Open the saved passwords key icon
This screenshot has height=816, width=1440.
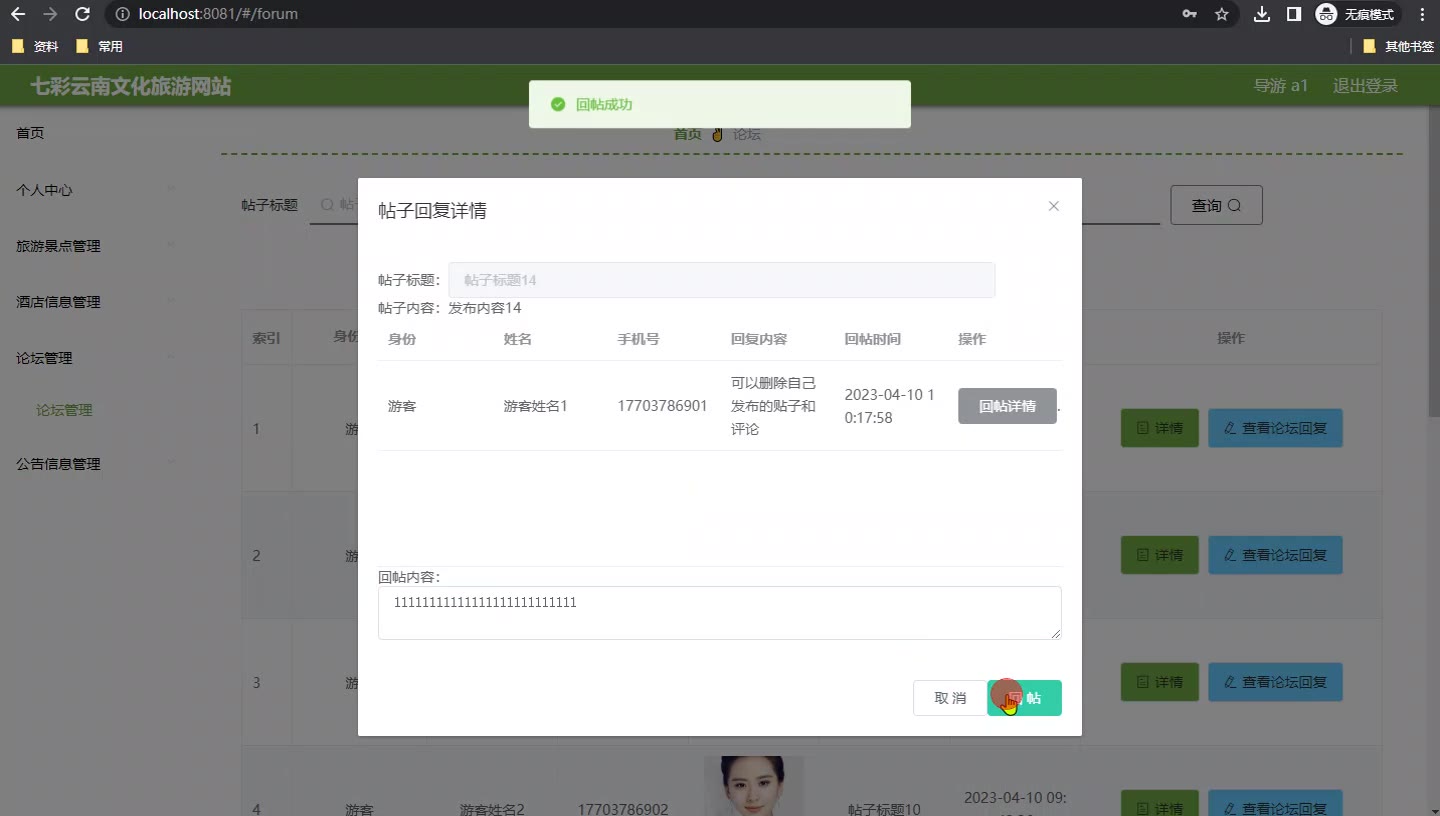pos(1190,14)
